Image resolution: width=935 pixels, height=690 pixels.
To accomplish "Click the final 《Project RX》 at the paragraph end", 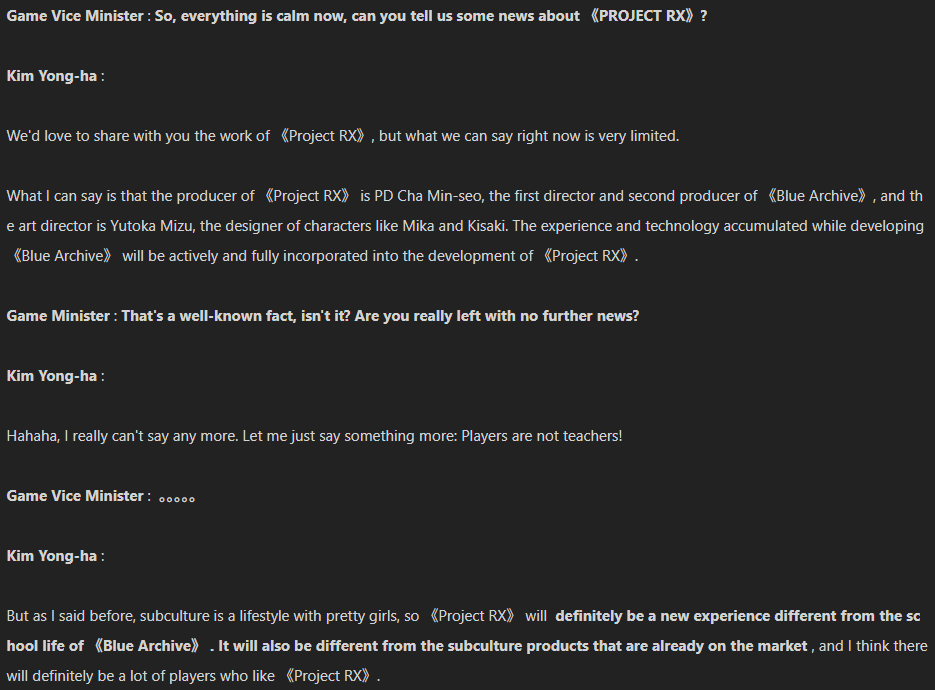I will tap(329, 676).
